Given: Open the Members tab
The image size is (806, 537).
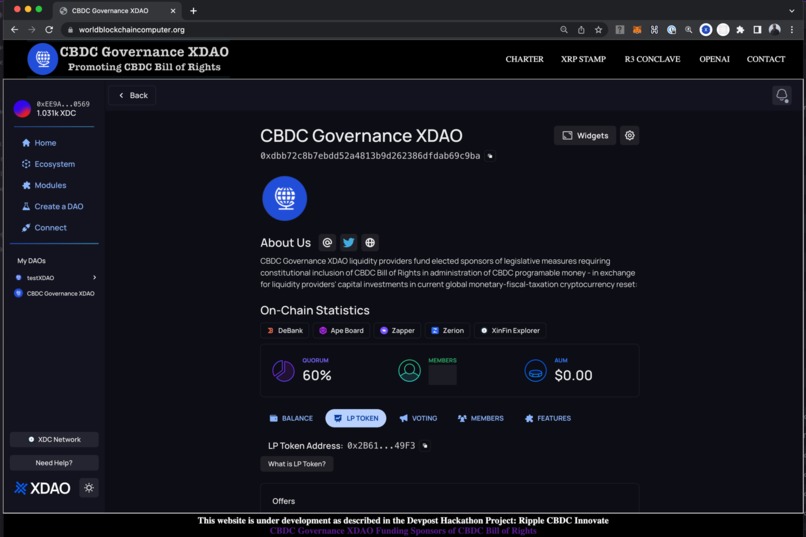Looking at the screenshot, I should (481, 418).
